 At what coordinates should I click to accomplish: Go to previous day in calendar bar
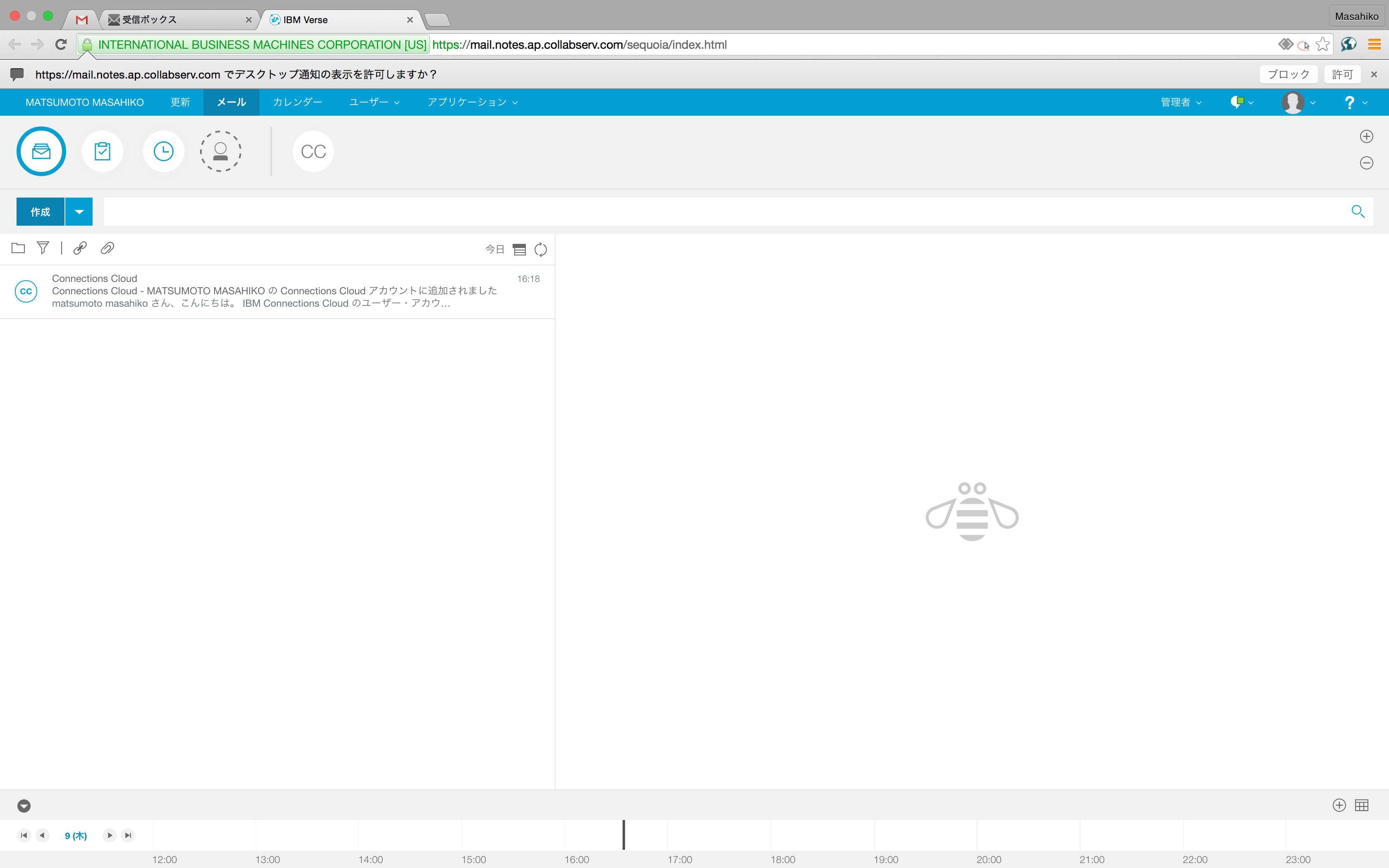point(43,835)
